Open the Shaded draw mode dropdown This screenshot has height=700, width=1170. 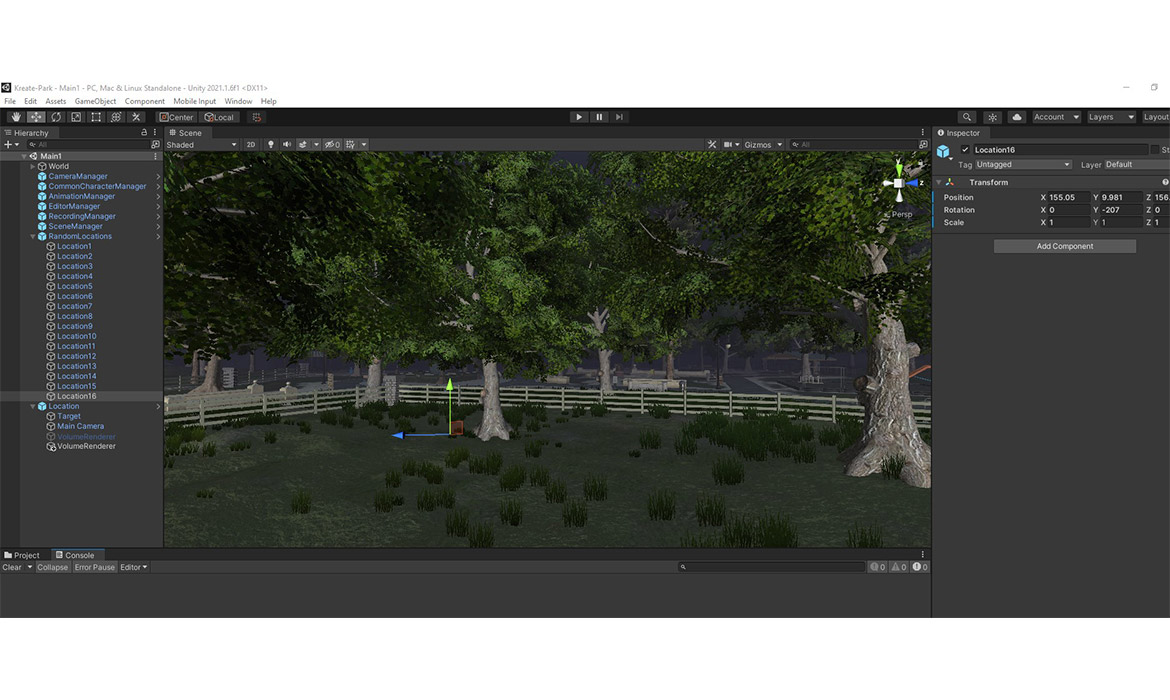pos(201,145)
